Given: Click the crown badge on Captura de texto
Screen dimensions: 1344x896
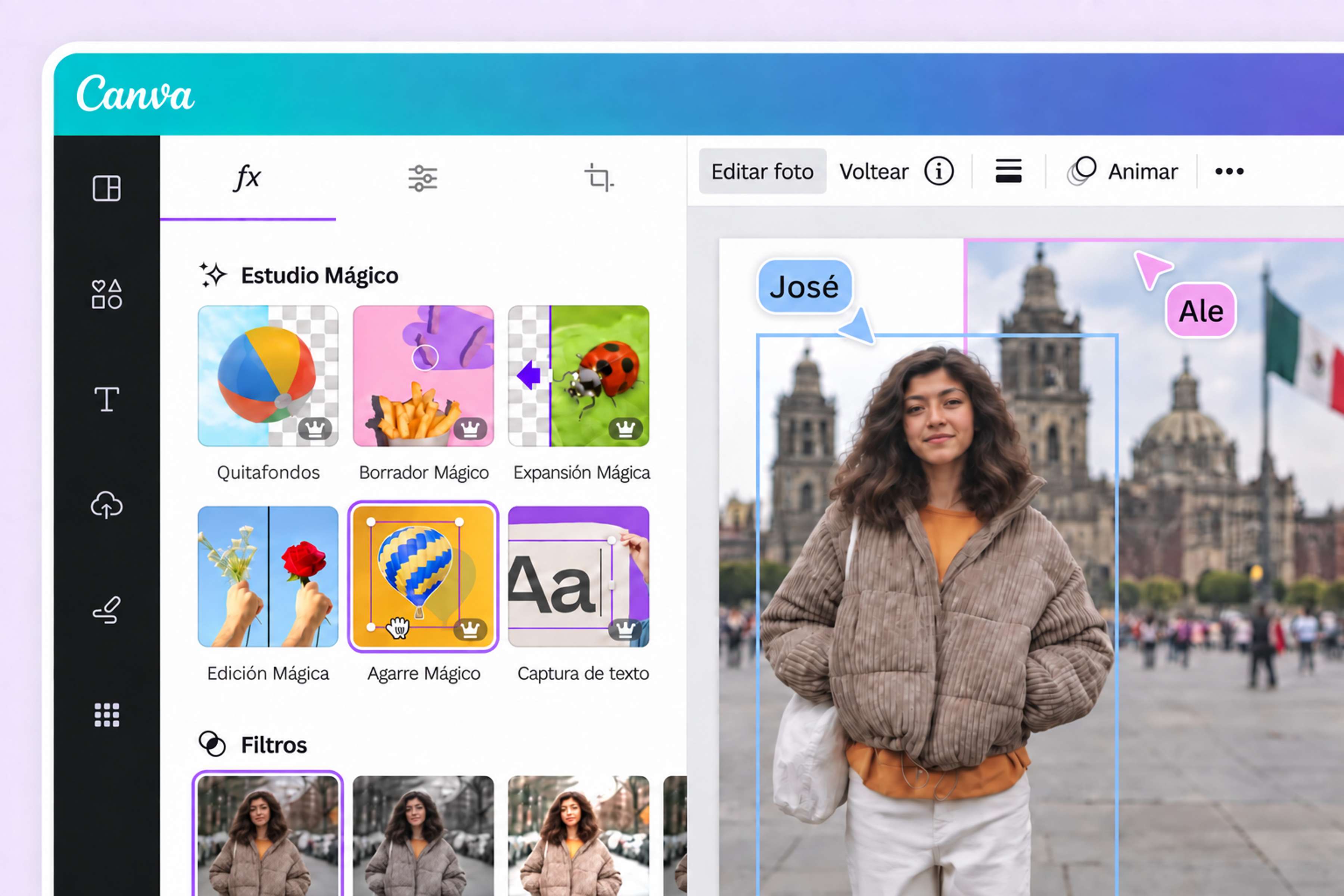Looking at the screenshot, I should pos(626,629).
